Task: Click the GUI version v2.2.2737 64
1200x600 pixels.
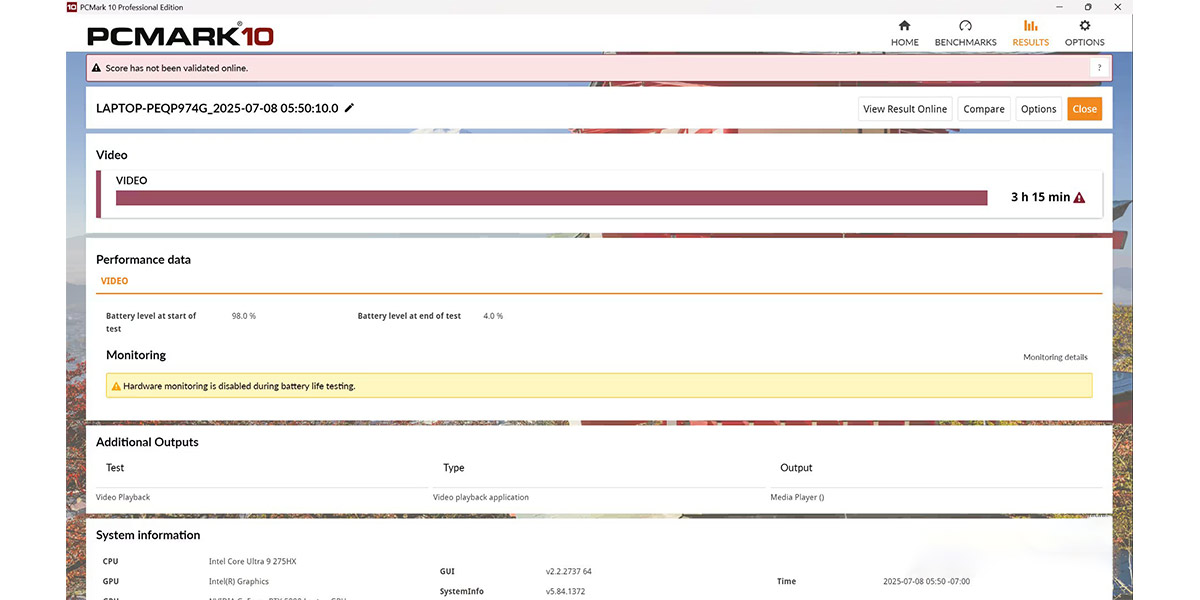Action: pyautogui.click(x=569, y=572)
